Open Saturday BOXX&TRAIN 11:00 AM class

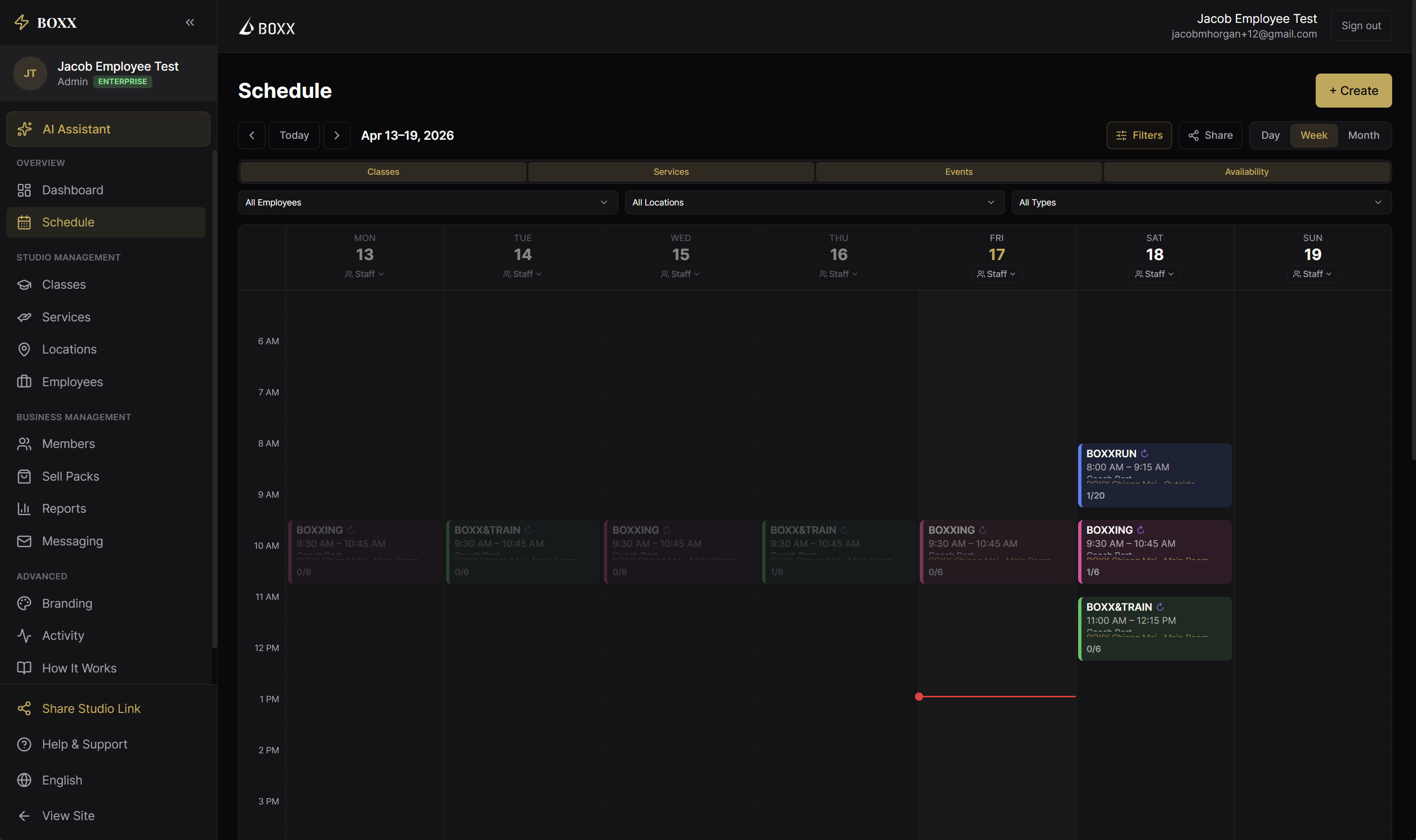[1155, 629]
